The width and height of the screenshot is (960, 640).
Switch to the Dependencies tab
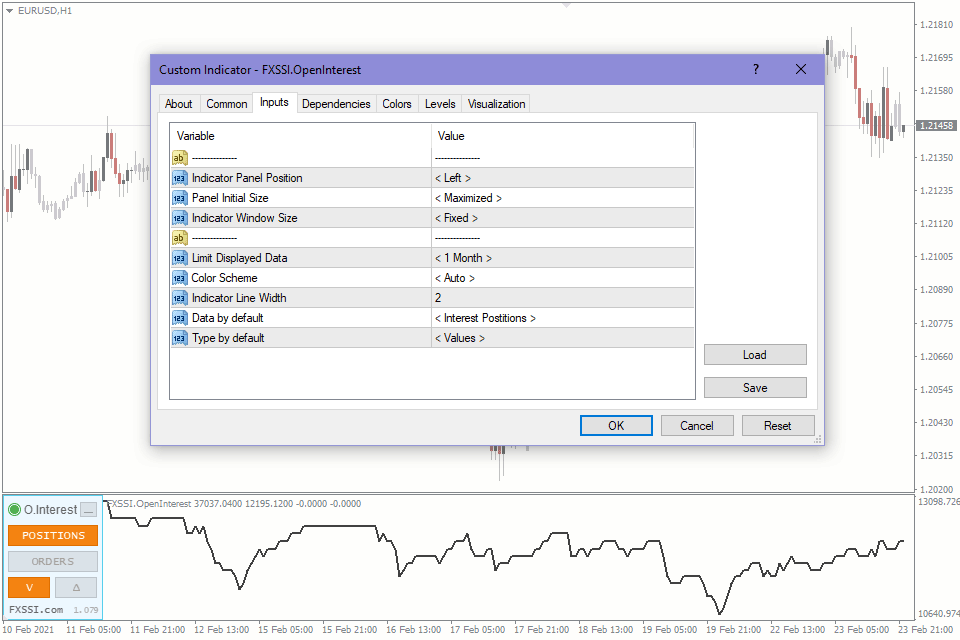click(x=336, y=104)
